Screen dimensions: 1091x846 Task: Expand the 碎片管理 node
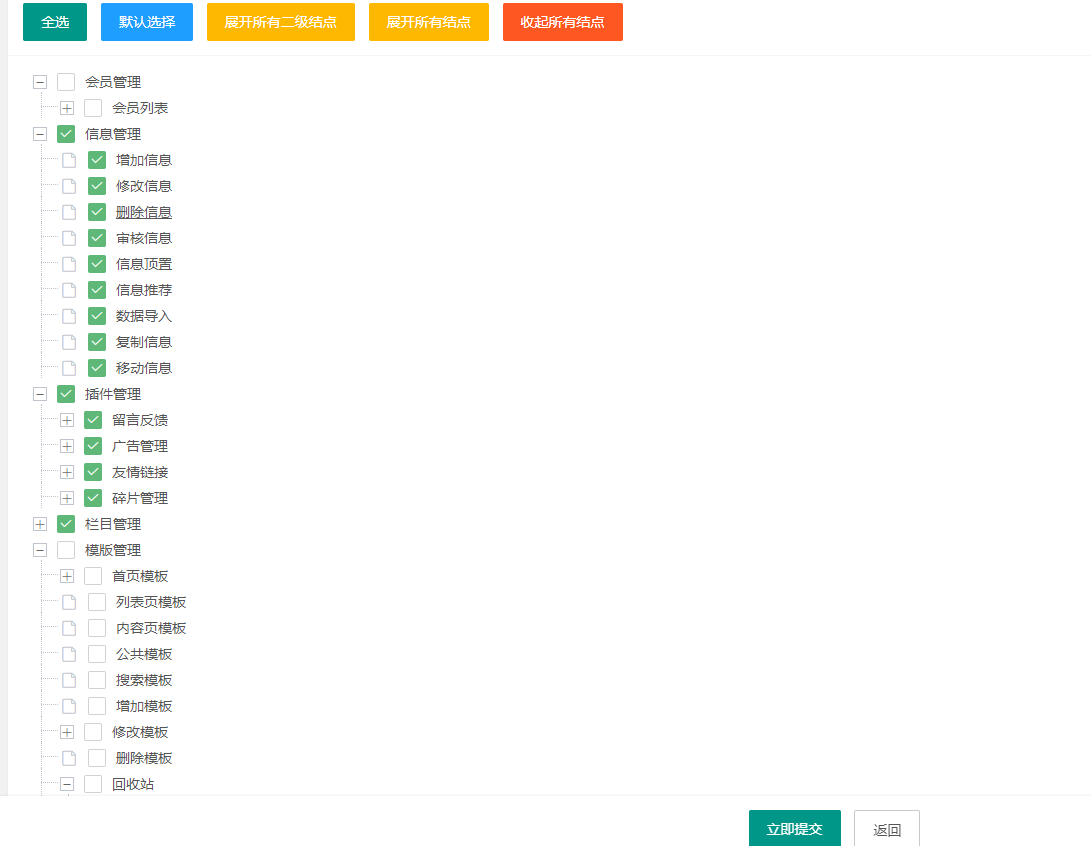67,498
